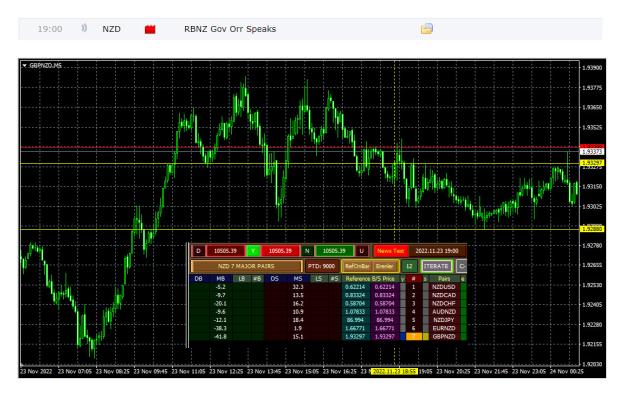Select the NZDJPY pair row

click(444, 320)
